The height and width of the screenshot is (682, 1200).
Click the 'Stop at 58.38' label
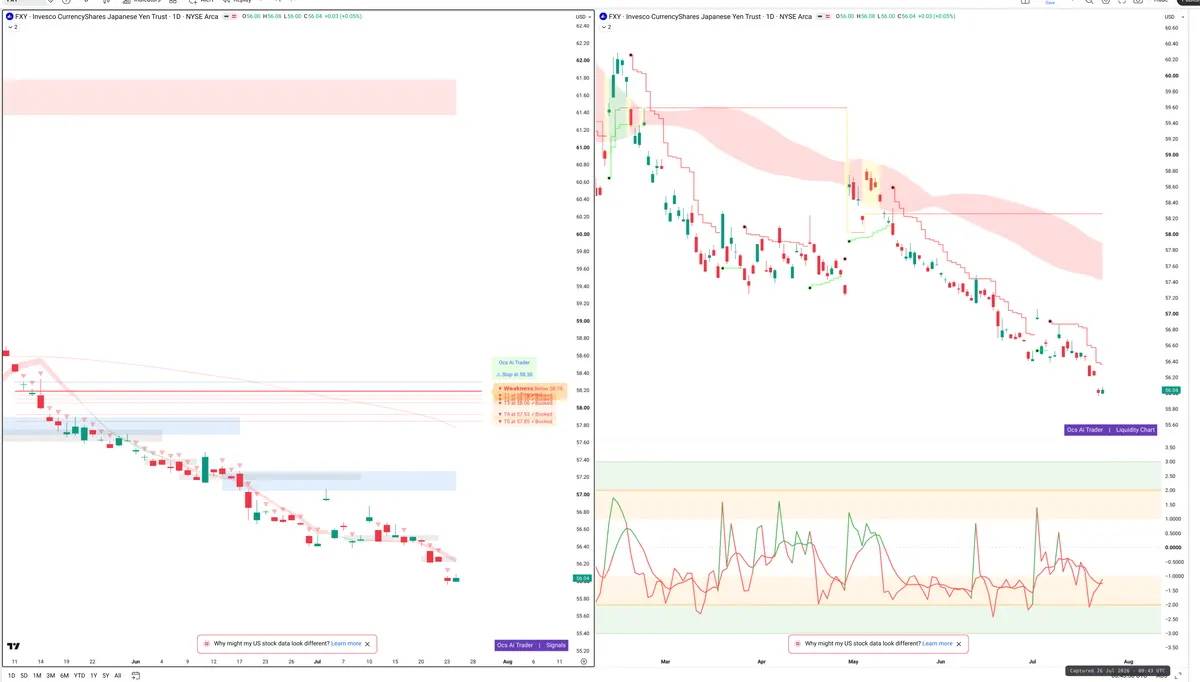coord(517,374)
